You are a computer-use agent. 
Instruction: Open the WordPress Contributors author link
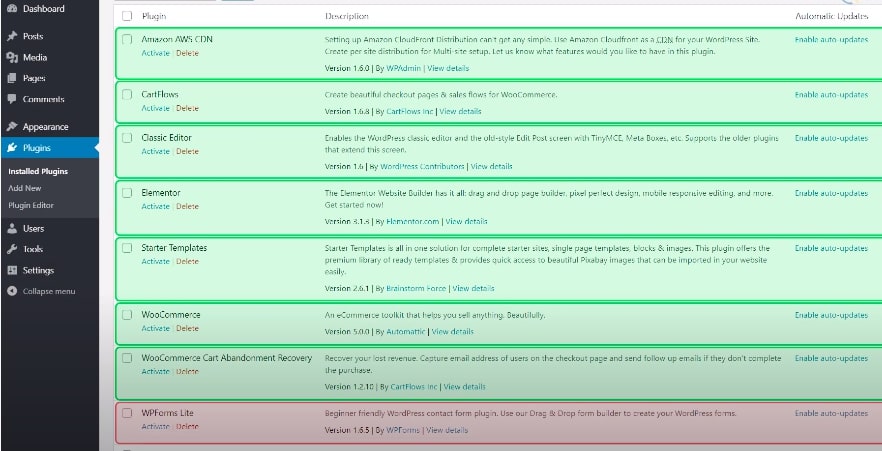(422, 167)
